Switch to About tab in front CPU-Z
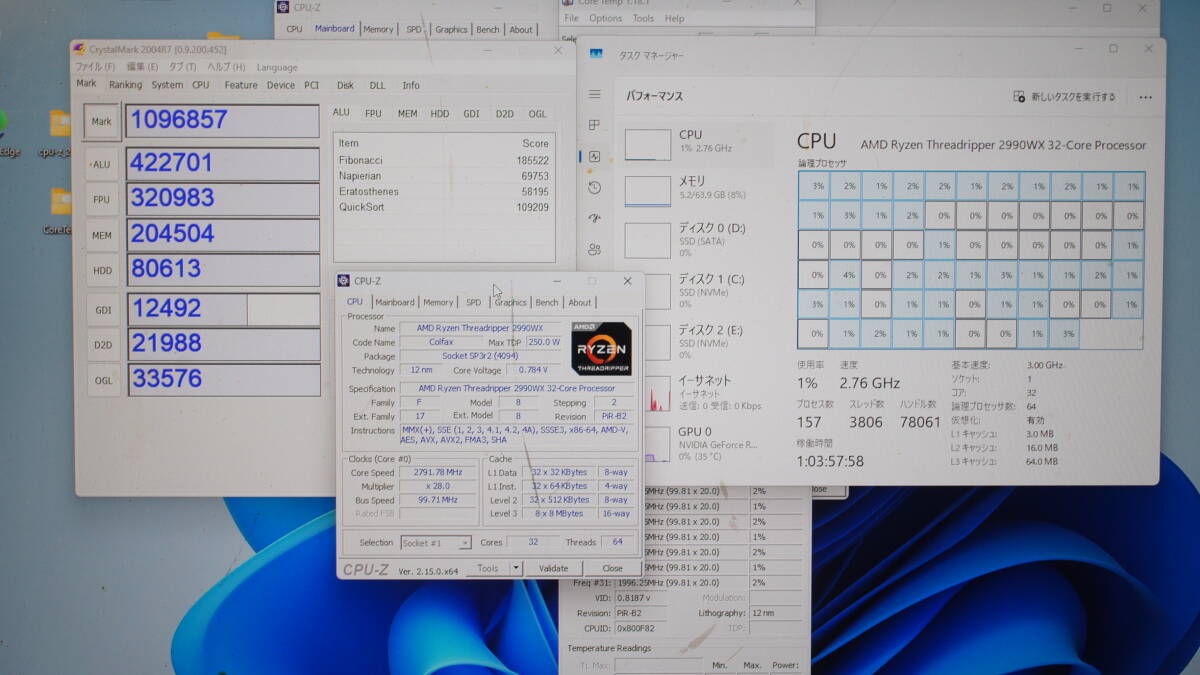1200x675 pixels. click(580, 302)
